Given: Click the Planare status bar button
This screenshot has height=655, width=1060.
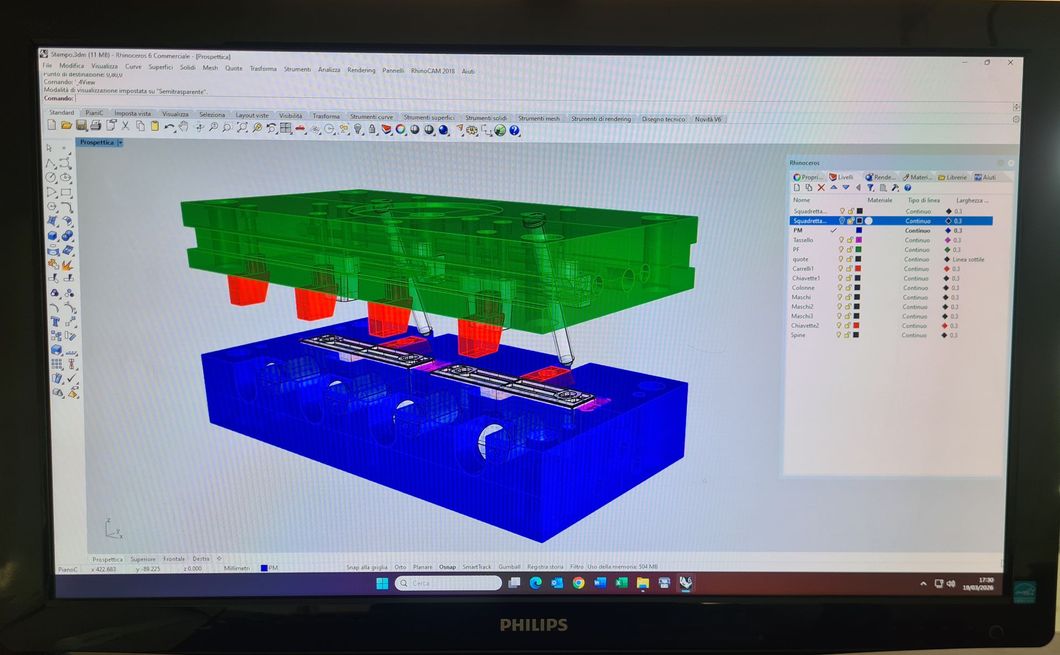Looking at the screenshot, I should coord(423,566).
